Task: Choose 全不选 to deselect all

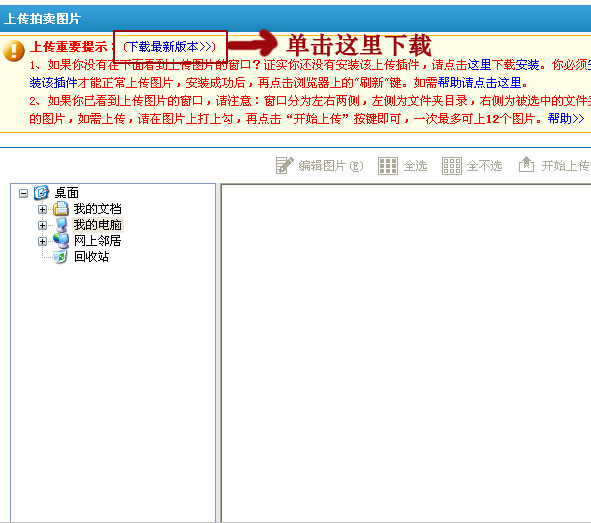Action: click(x=484, y=166)
